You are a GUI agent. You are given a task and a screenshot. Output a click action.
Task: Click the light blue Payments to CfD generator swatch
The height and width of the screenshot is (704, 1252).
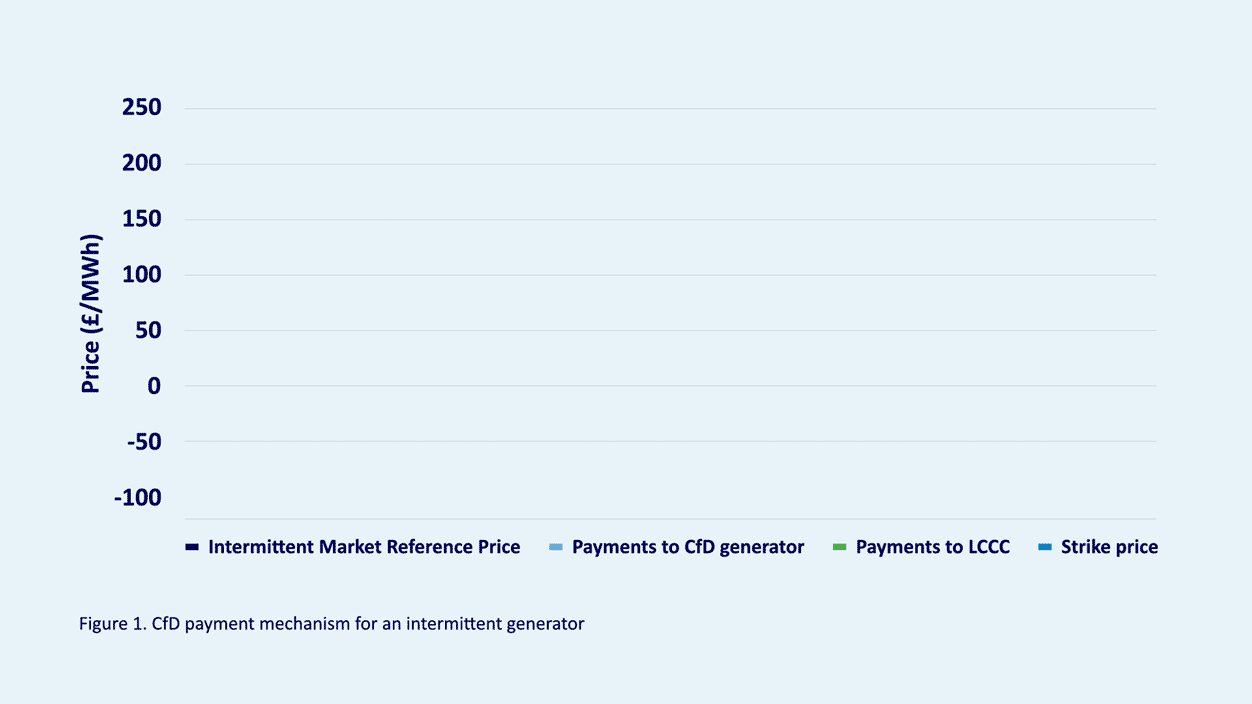pos(557,547)
